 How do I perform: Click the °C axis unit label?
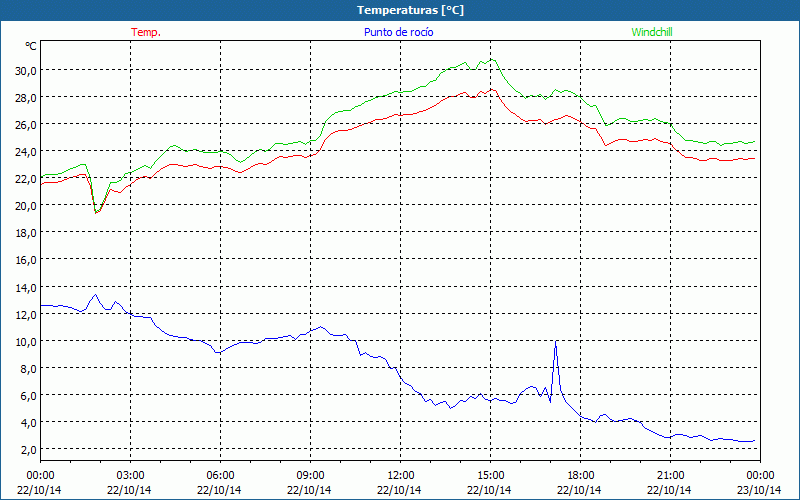tap(31, 46)
